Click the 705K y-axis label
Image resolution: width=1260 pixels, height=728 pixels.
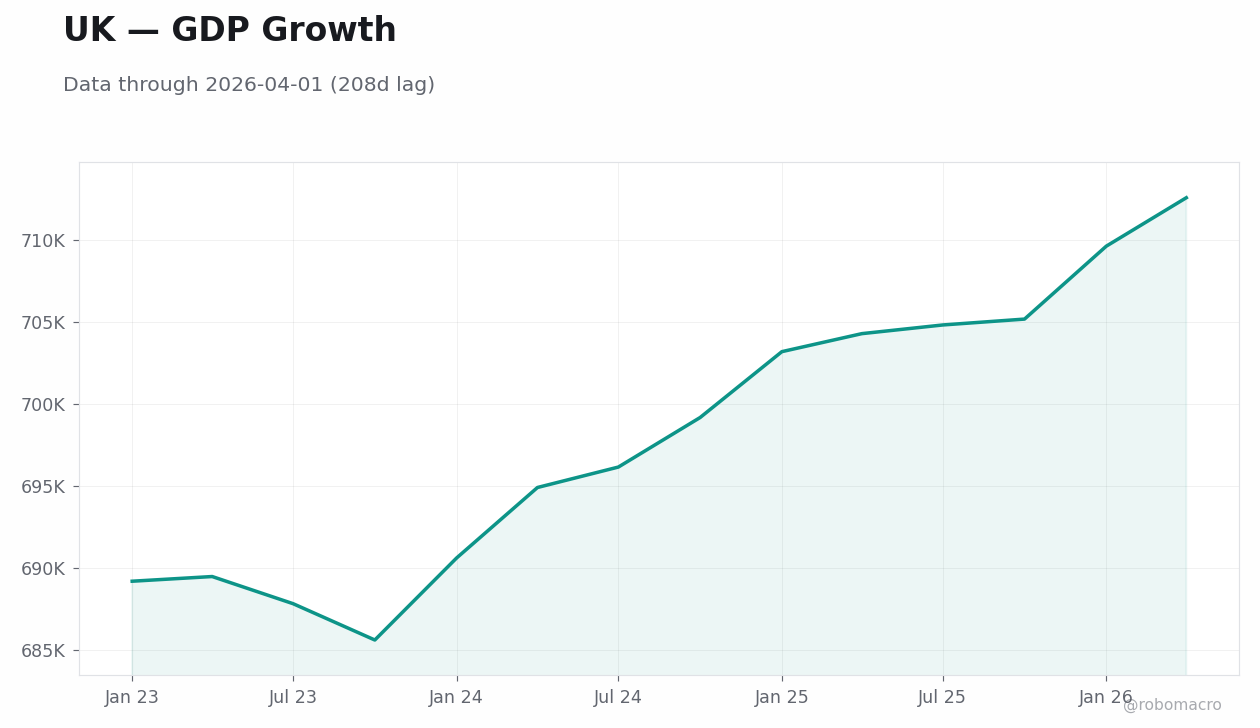pyautogui.click(x=43, y=323)
